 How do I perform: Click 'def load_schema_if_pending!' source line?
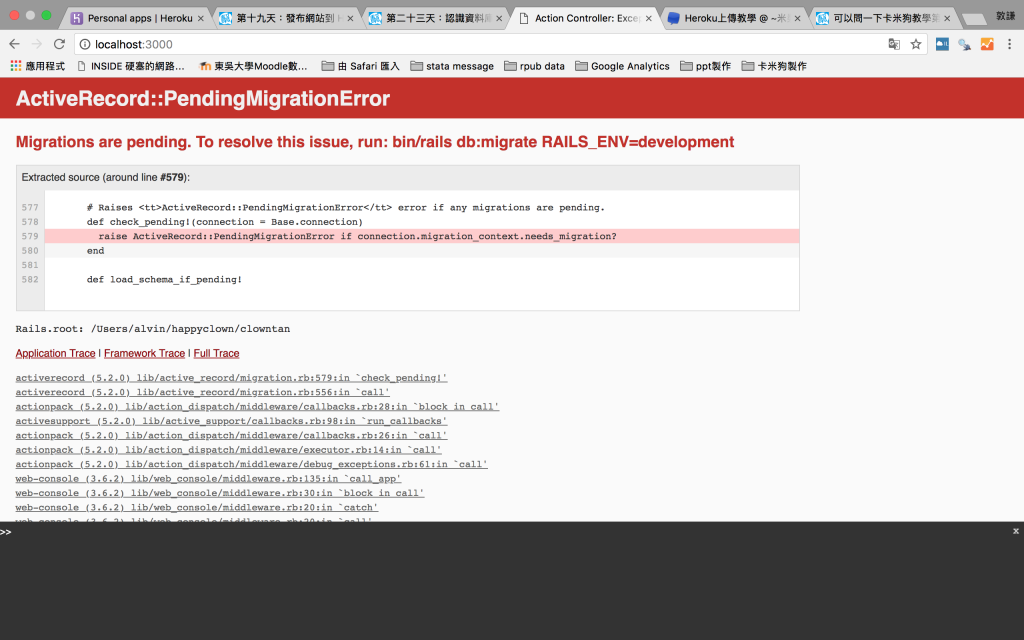click(x=164, y=280)
